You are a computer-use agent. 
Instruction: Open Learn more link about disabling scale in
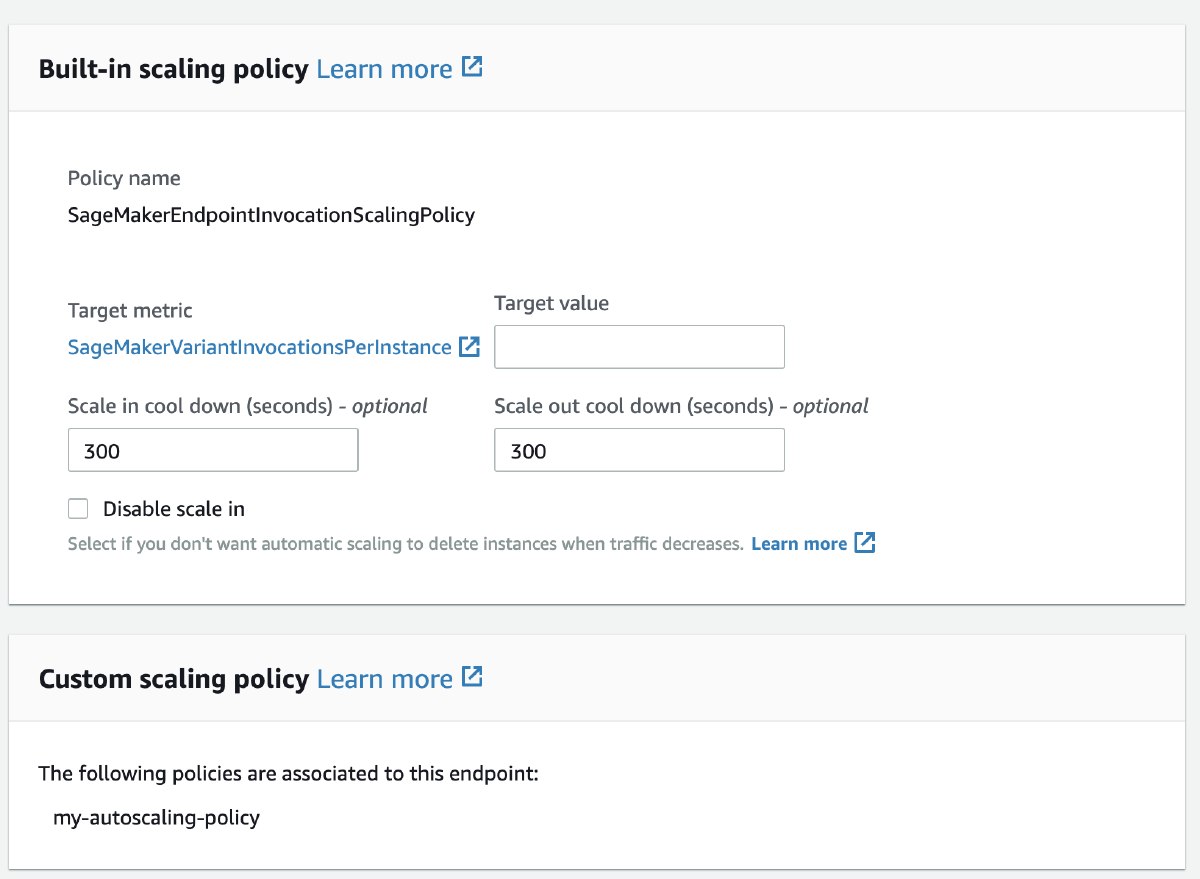799,543
